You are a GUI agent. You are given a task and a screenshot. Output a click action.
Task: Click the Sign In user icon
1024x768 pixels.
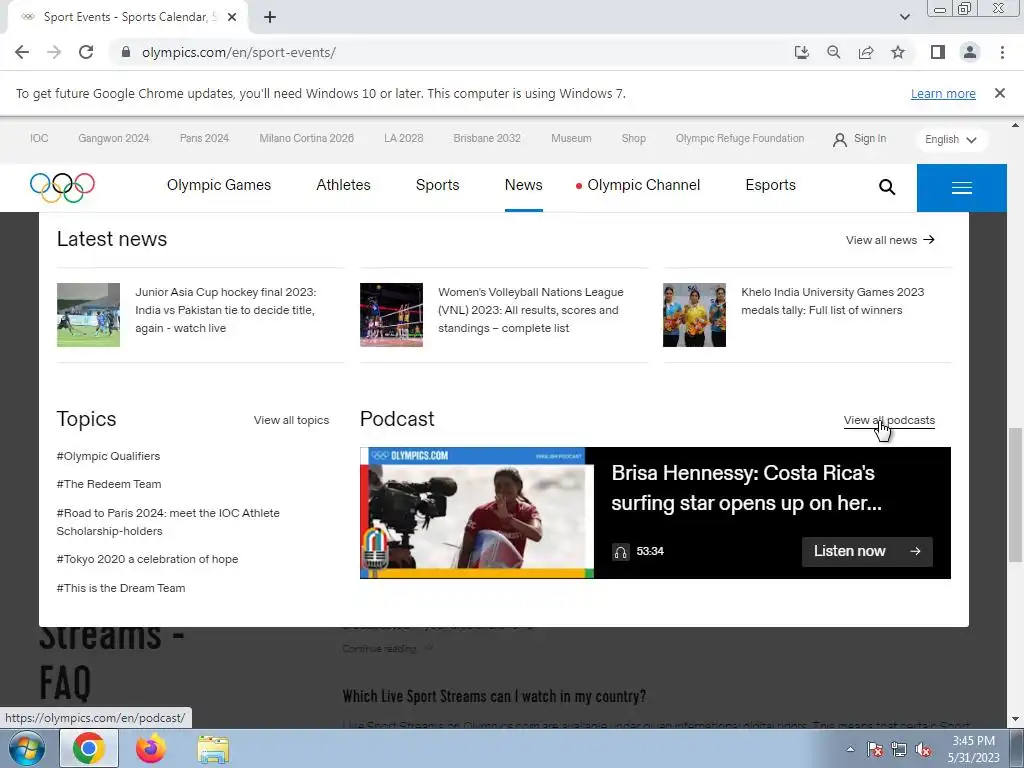point(839,139)
